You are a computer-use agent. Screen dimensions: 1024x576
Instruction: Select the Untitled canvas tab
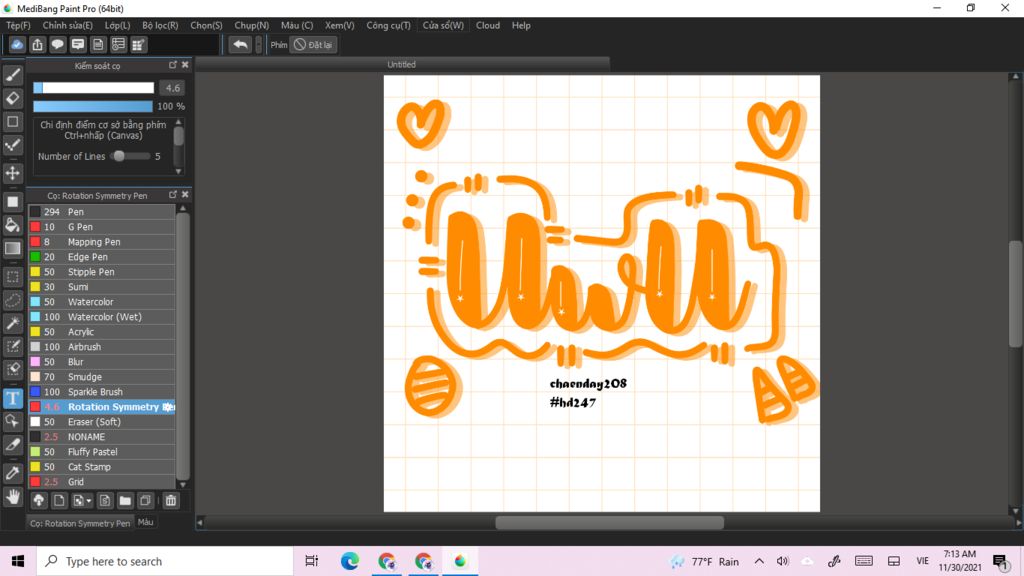[x=402, y=65]
